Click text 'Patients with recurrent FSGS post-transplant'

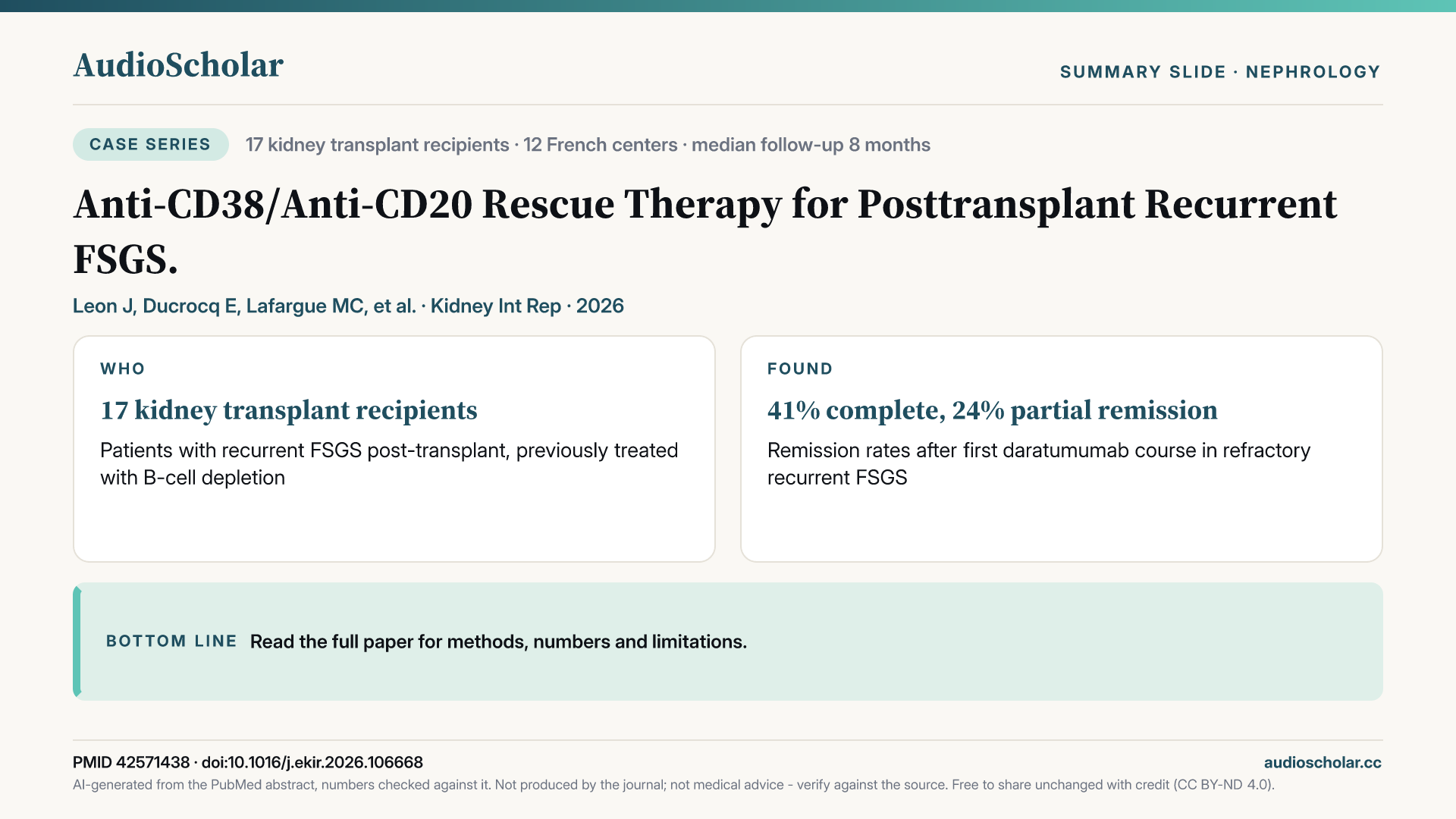point(389,463)
